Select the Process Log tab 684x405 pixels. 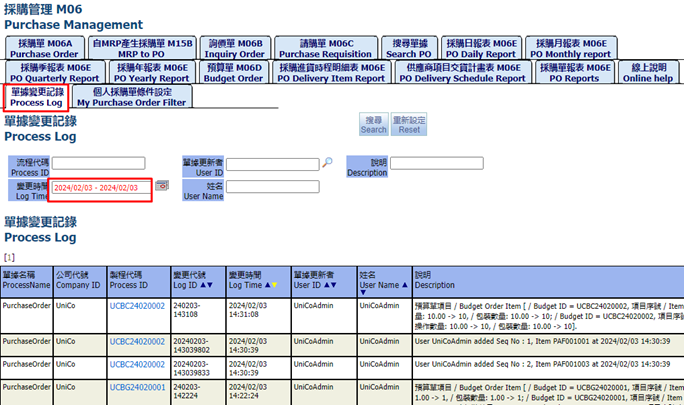pos(37,97)
